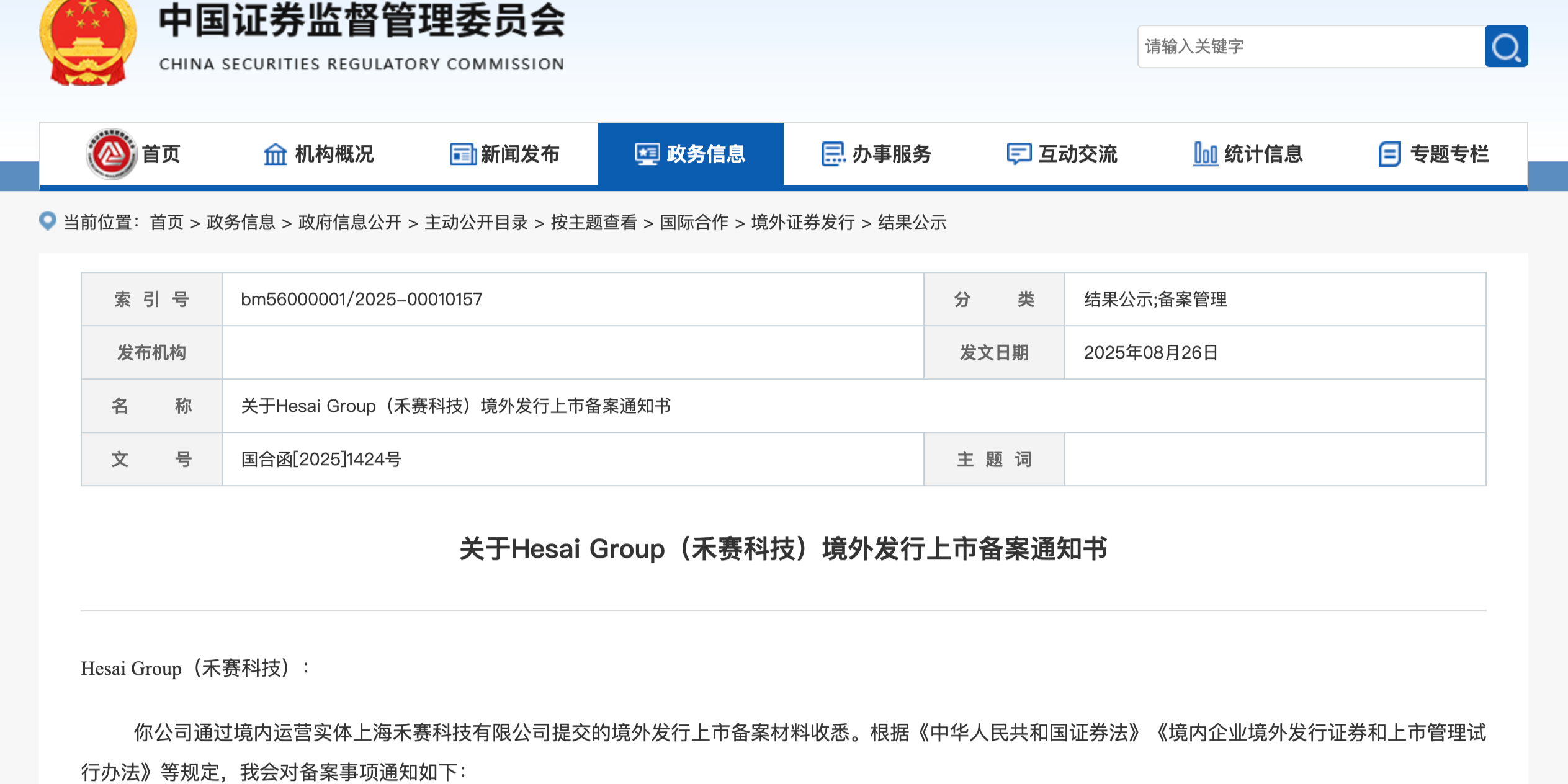Screen dimensions: 1568x784
Task: Click the bar chart icon beside 统计信息
Action: point(1206,154)
